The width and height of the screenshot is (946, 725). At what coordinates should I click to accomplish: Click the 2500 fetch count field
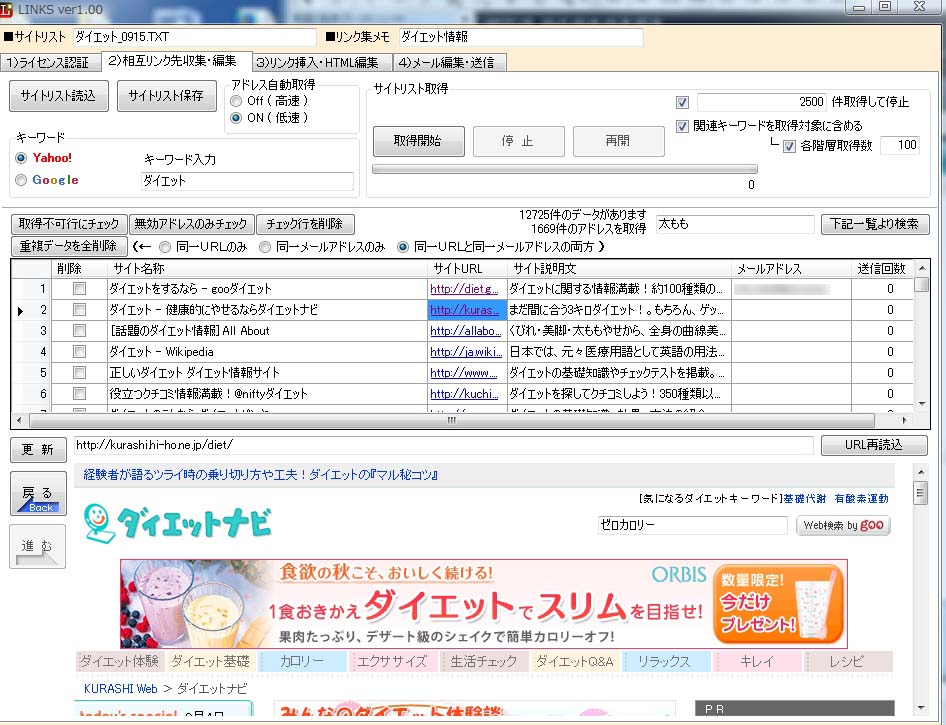pos(761,102)
